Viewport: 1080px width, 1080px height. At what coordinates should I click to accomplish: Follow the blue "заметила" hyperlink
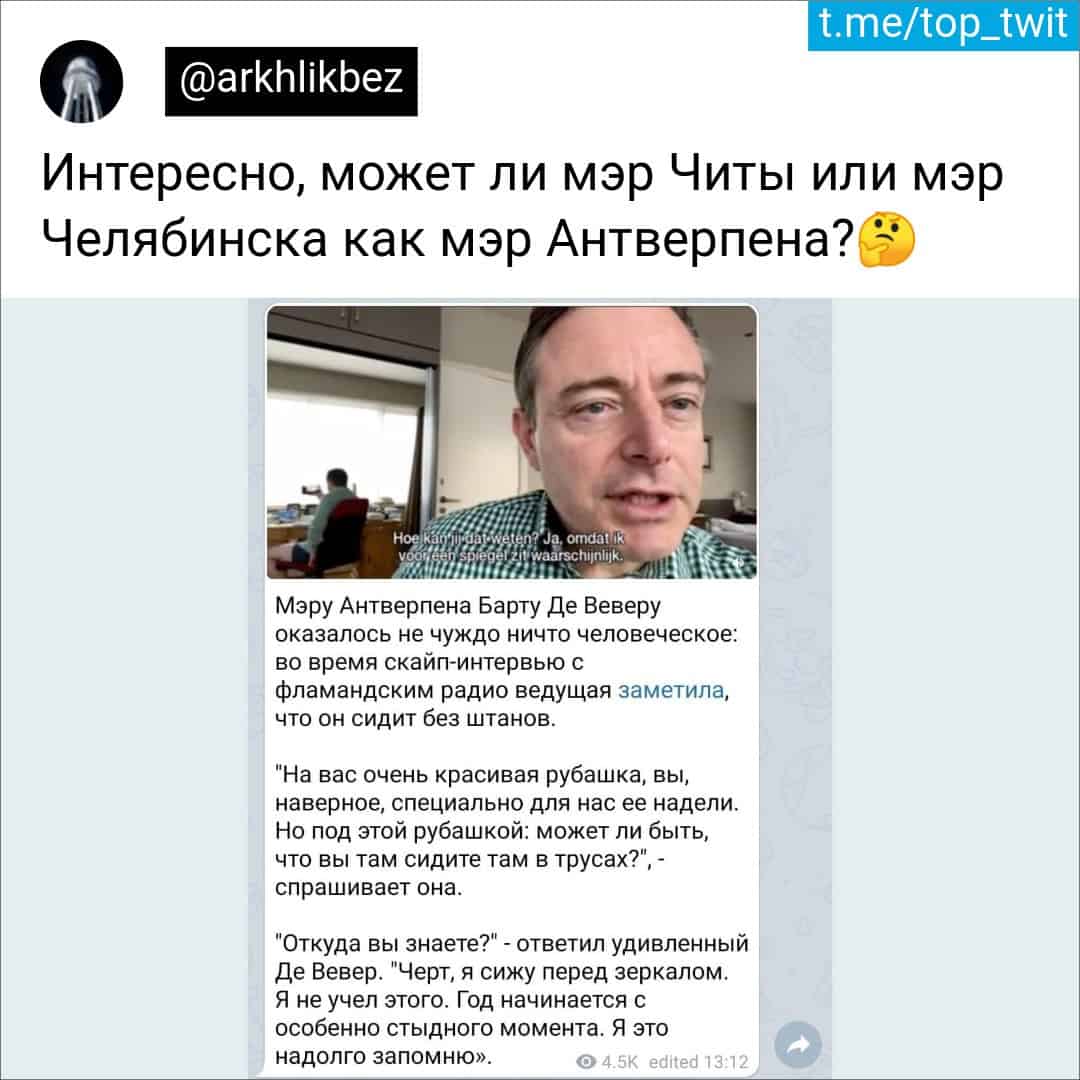click(x=671, y=689)
